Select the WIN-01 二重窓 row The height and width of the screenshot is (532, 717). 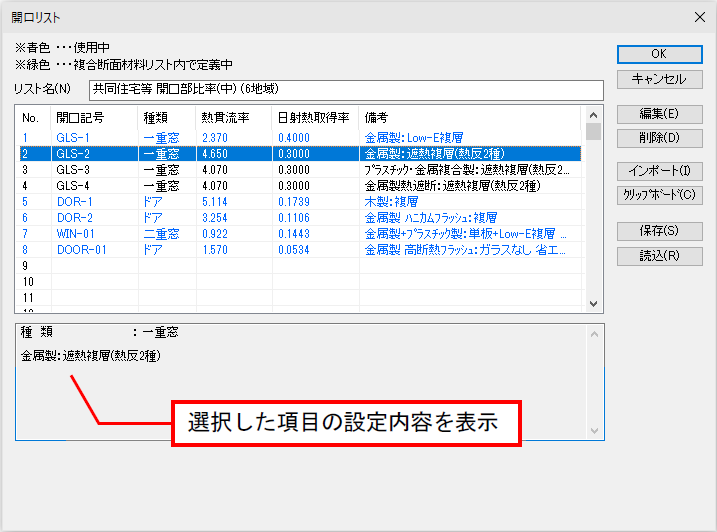pos(300,234)
